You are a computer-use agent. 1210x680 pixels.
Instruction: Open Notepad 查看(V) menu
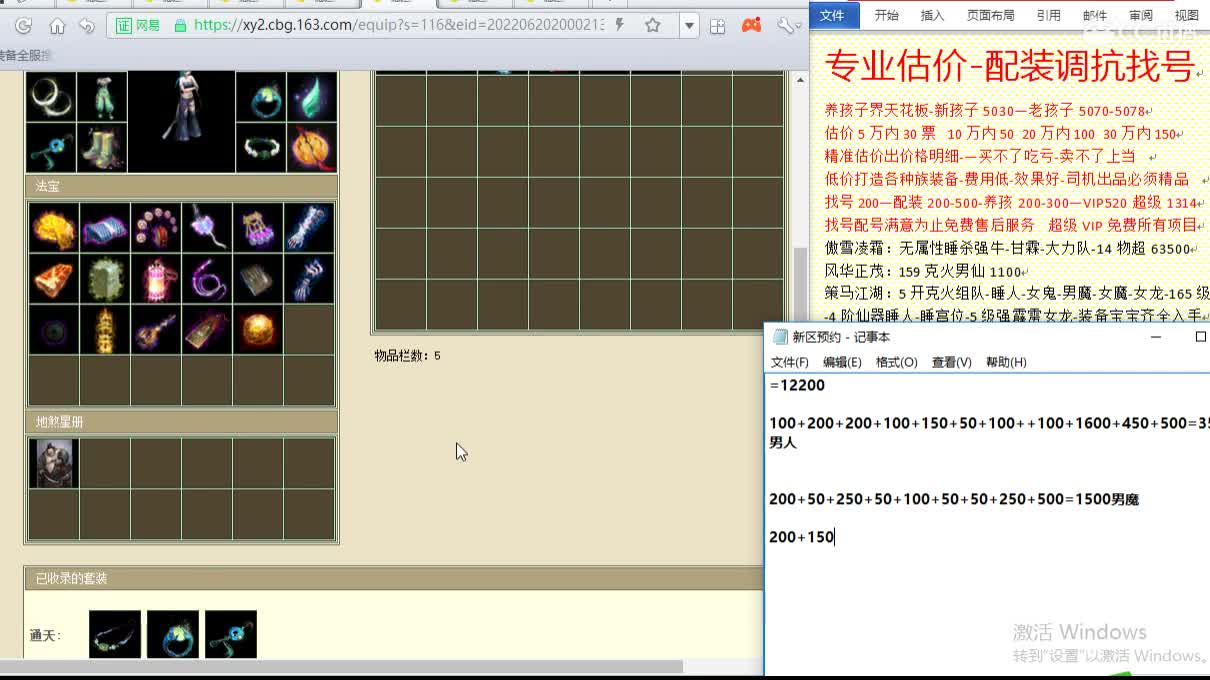(x=952, y=362)
